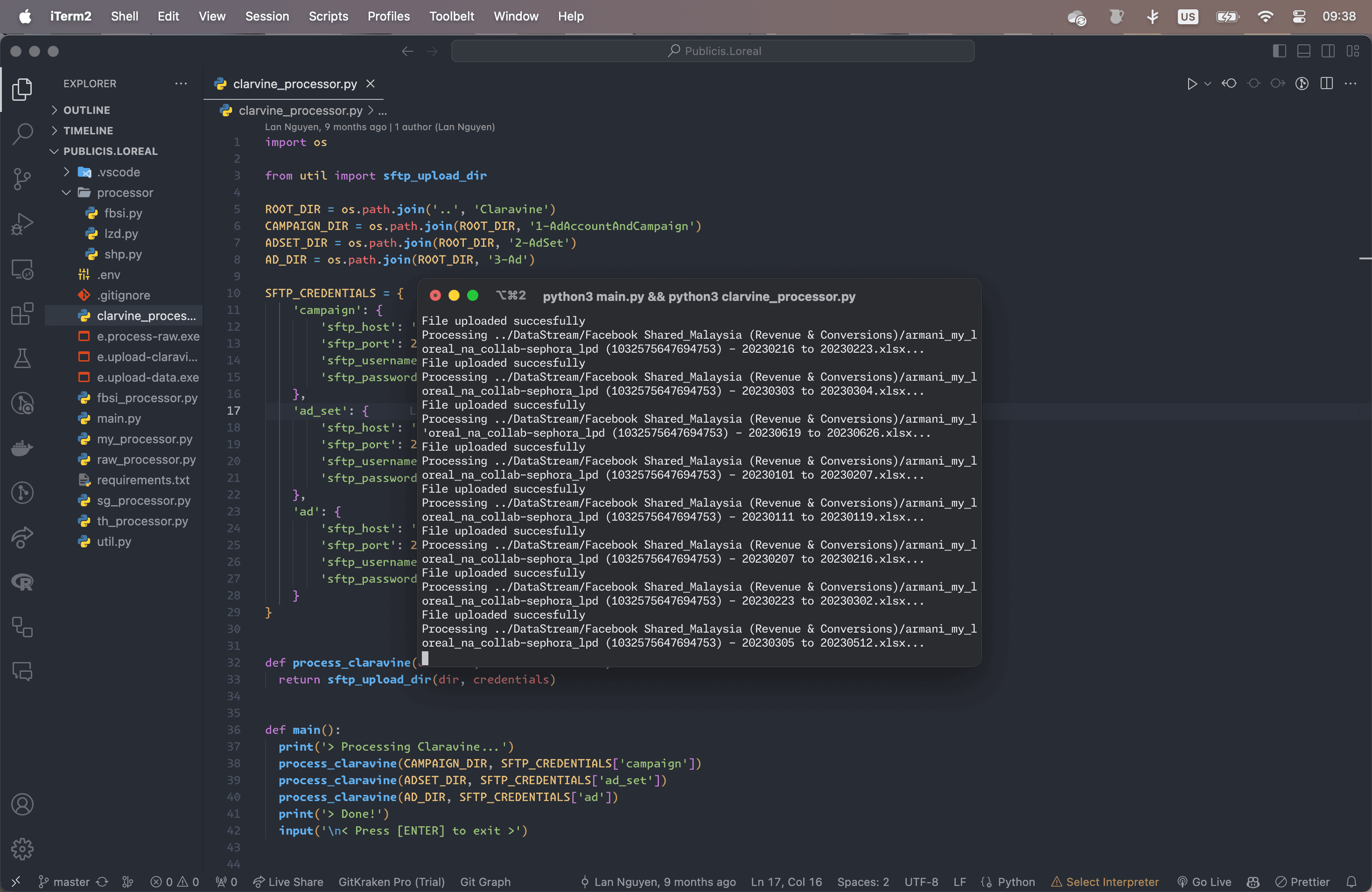Open Git Graph from status bar
1372x892 pixels.
[x=485, y=882]
